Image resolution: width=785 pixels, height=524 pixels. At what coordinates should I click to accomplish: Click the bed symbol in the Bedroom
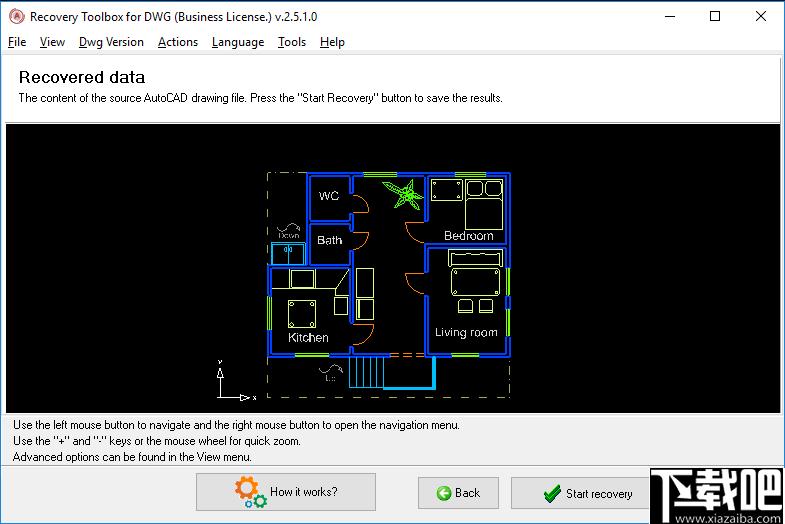coord(484,205)
